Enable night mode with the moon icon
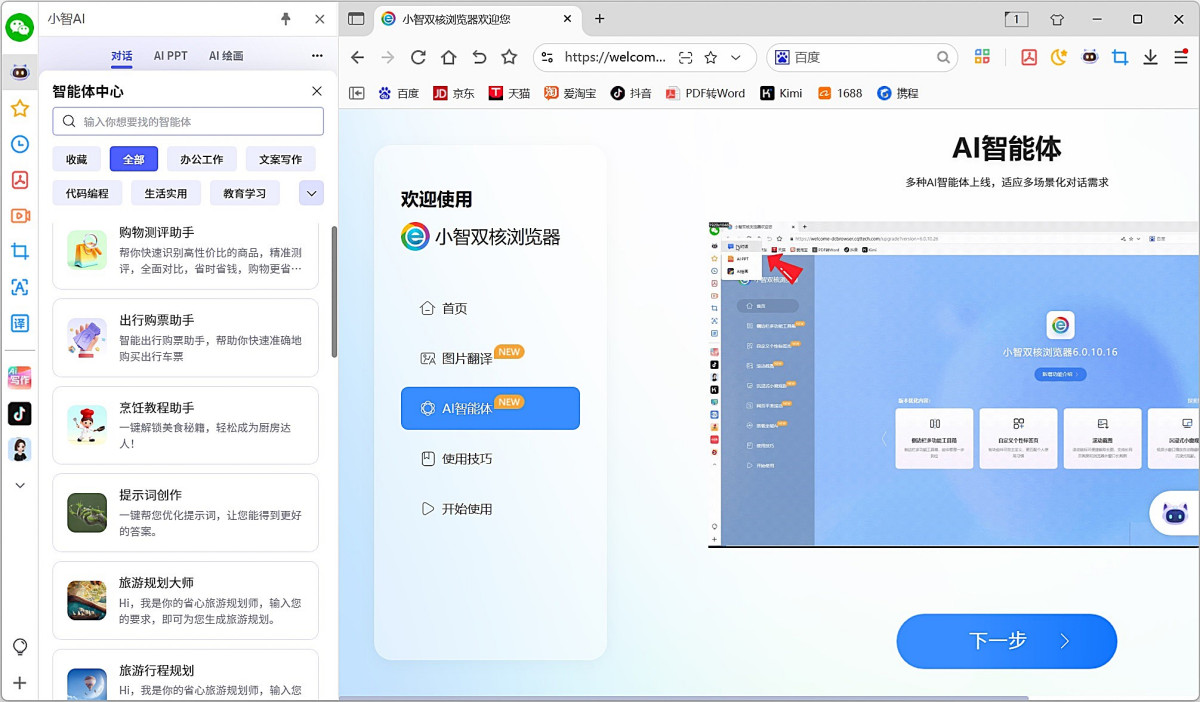This screenshot has height=702, width=1200. 1059,58
